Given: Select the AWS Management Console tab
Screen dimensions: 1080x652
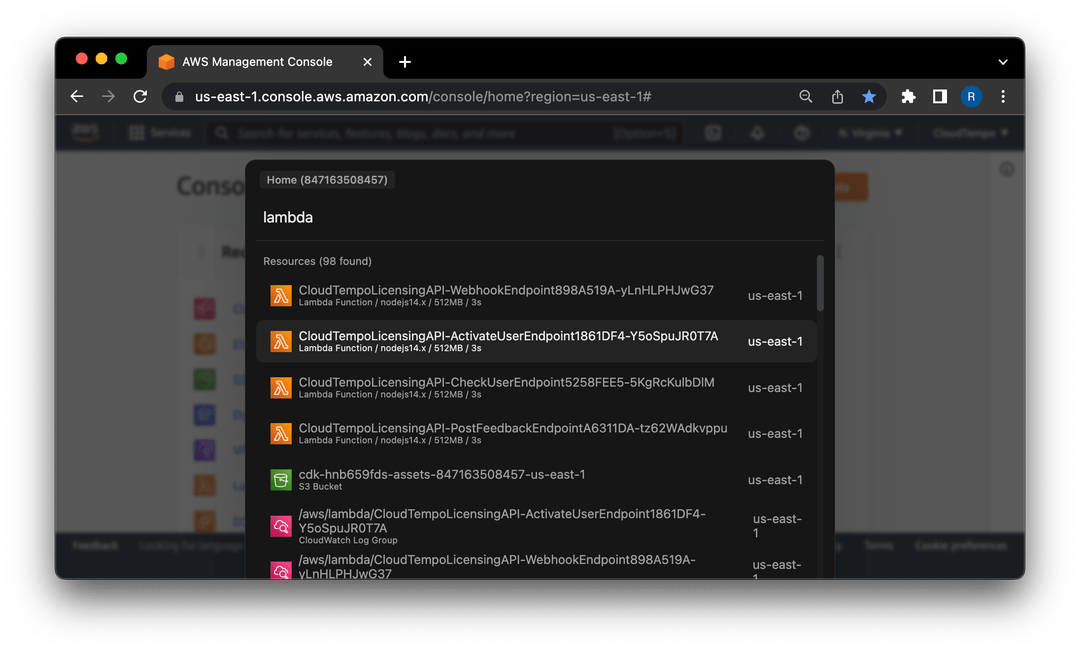Looking at the screenshot, I should 264,62.
